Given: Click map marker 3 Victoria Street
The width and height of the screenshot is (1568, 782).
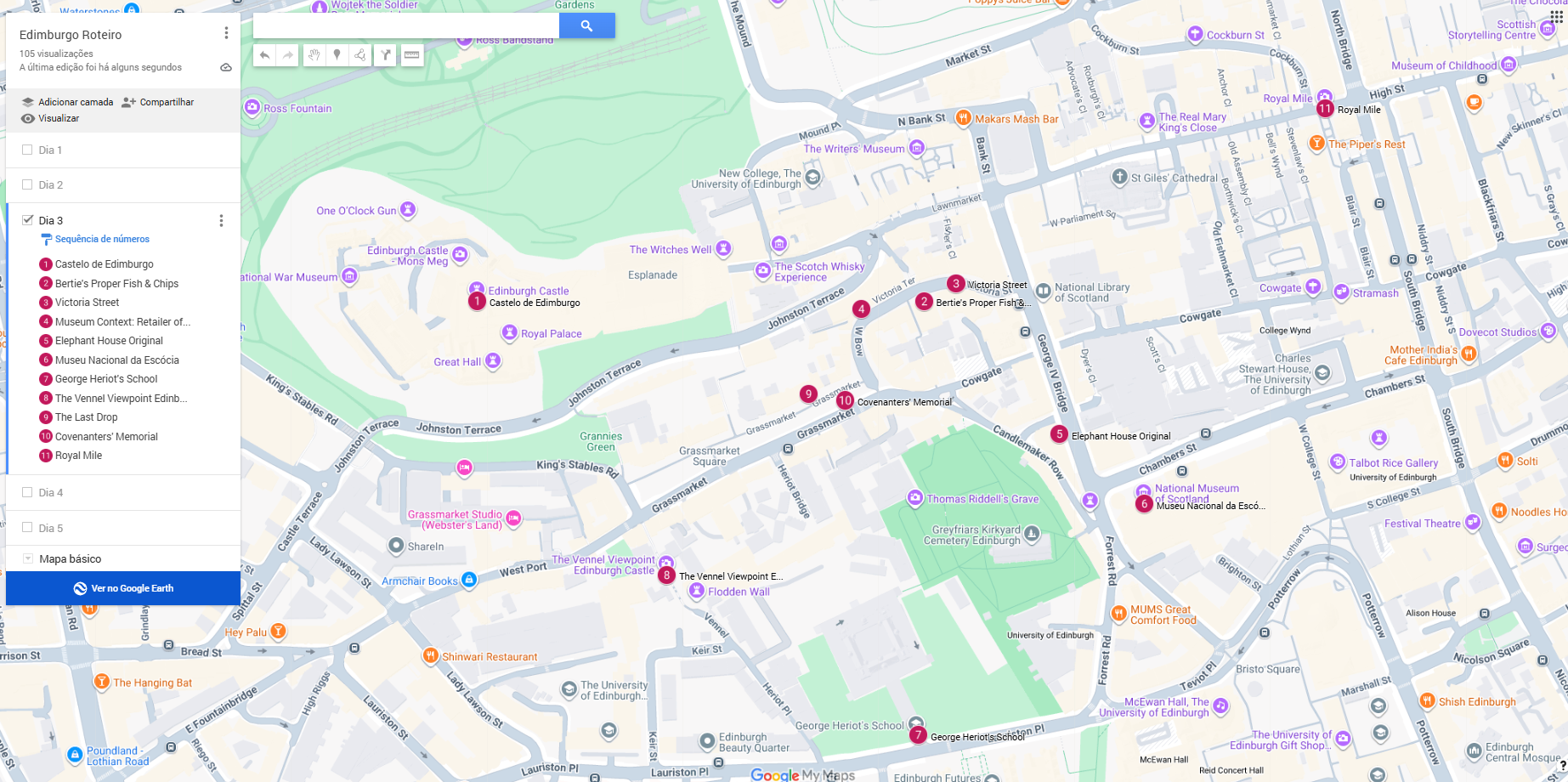Looking at the screenshot, I should tap(956, 284).
